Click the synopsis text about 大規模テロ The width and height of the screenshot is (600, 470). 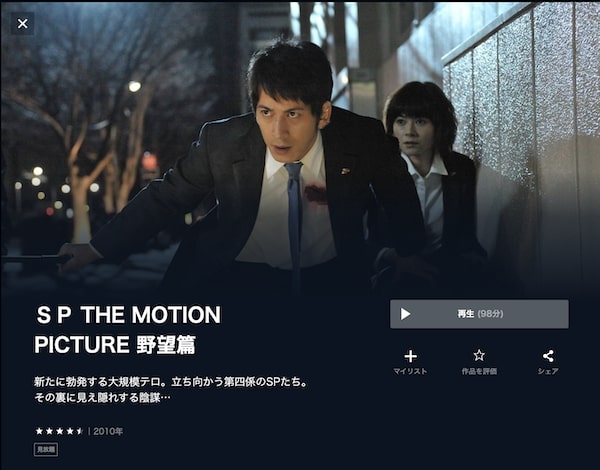pos(171,390)
